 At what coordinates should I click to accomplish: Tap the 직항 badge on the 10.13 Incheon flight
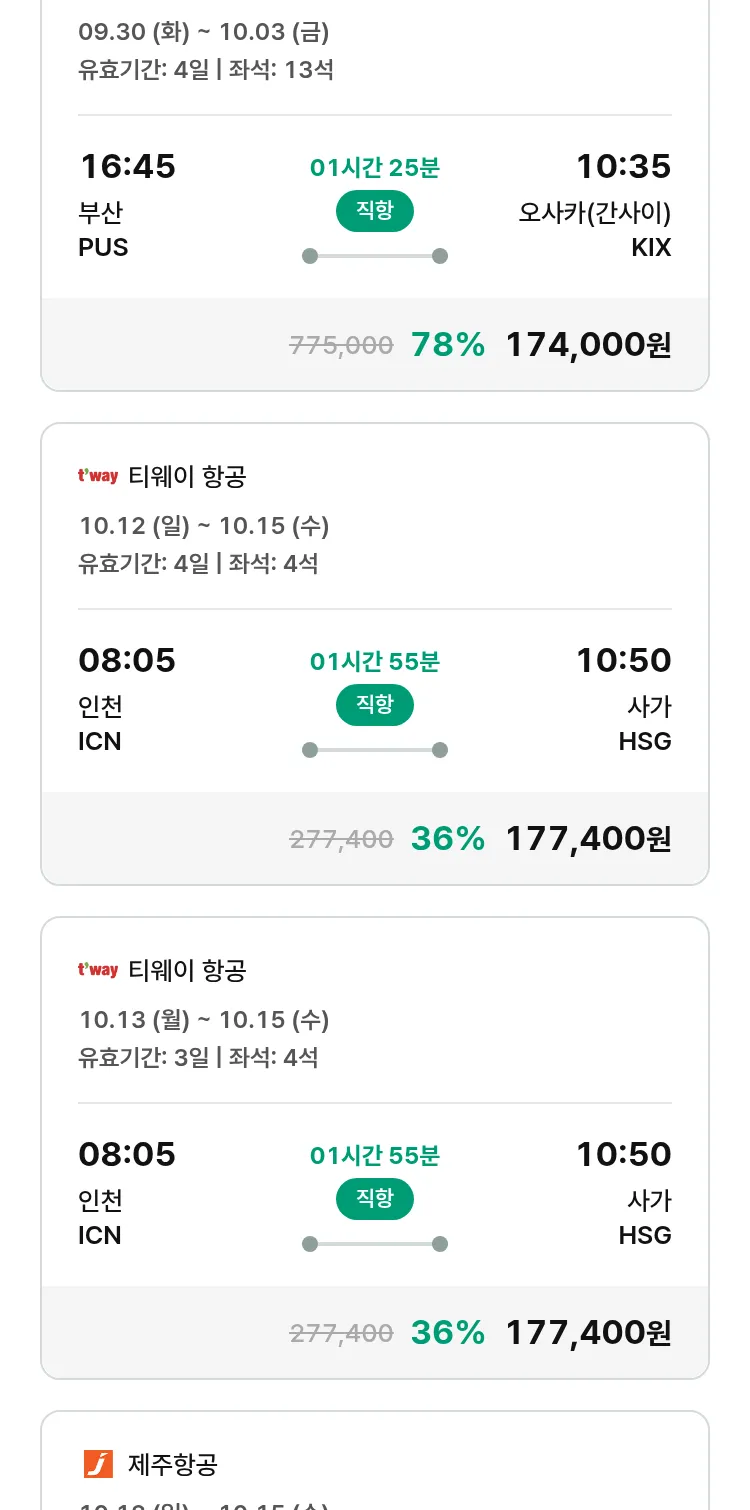pyautogui.click(x=375, y=1199)
